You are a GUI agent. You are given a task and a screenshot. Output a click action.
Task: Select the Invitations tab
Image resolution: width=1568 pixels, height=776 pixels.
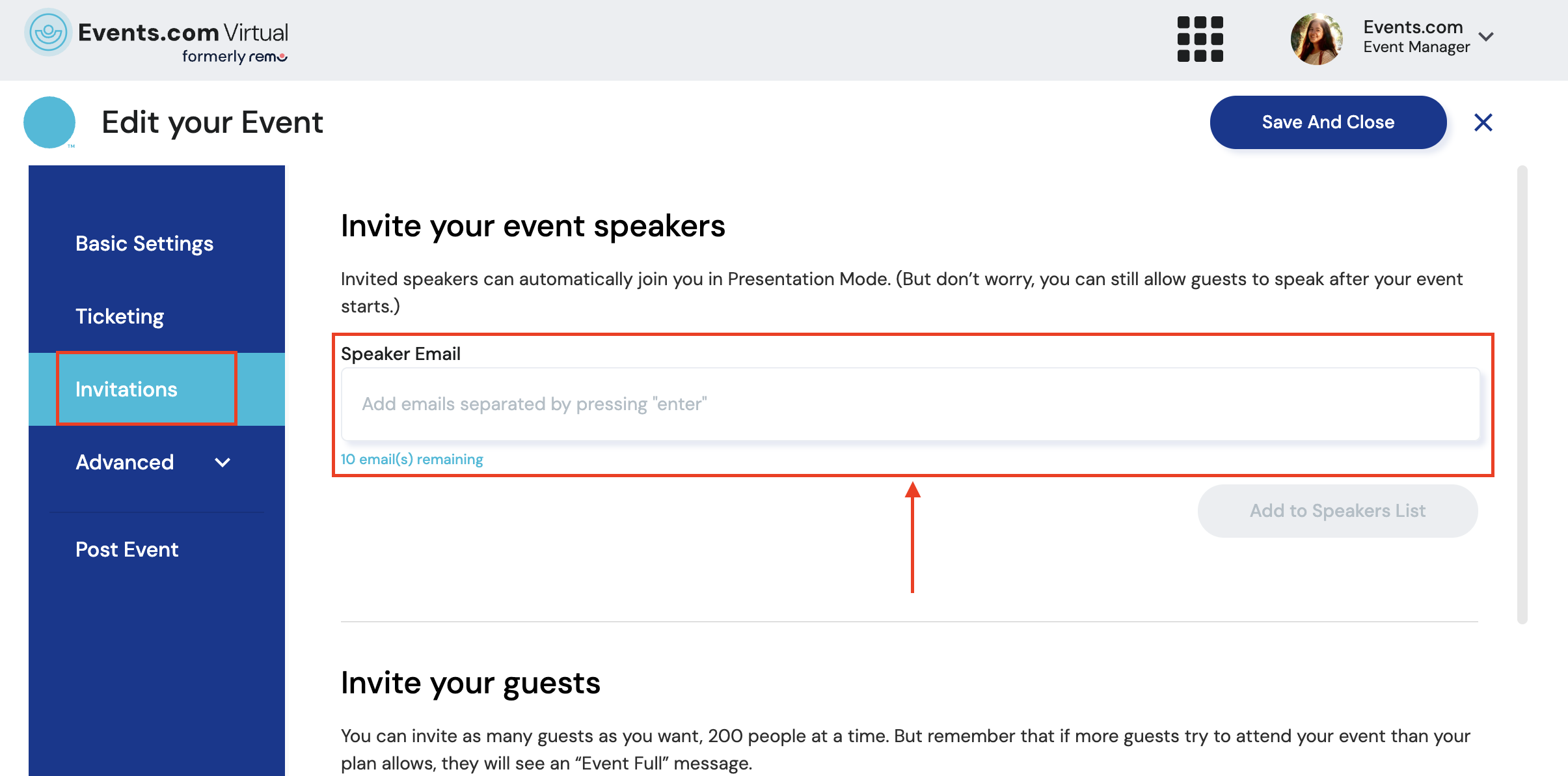point(126,389)
